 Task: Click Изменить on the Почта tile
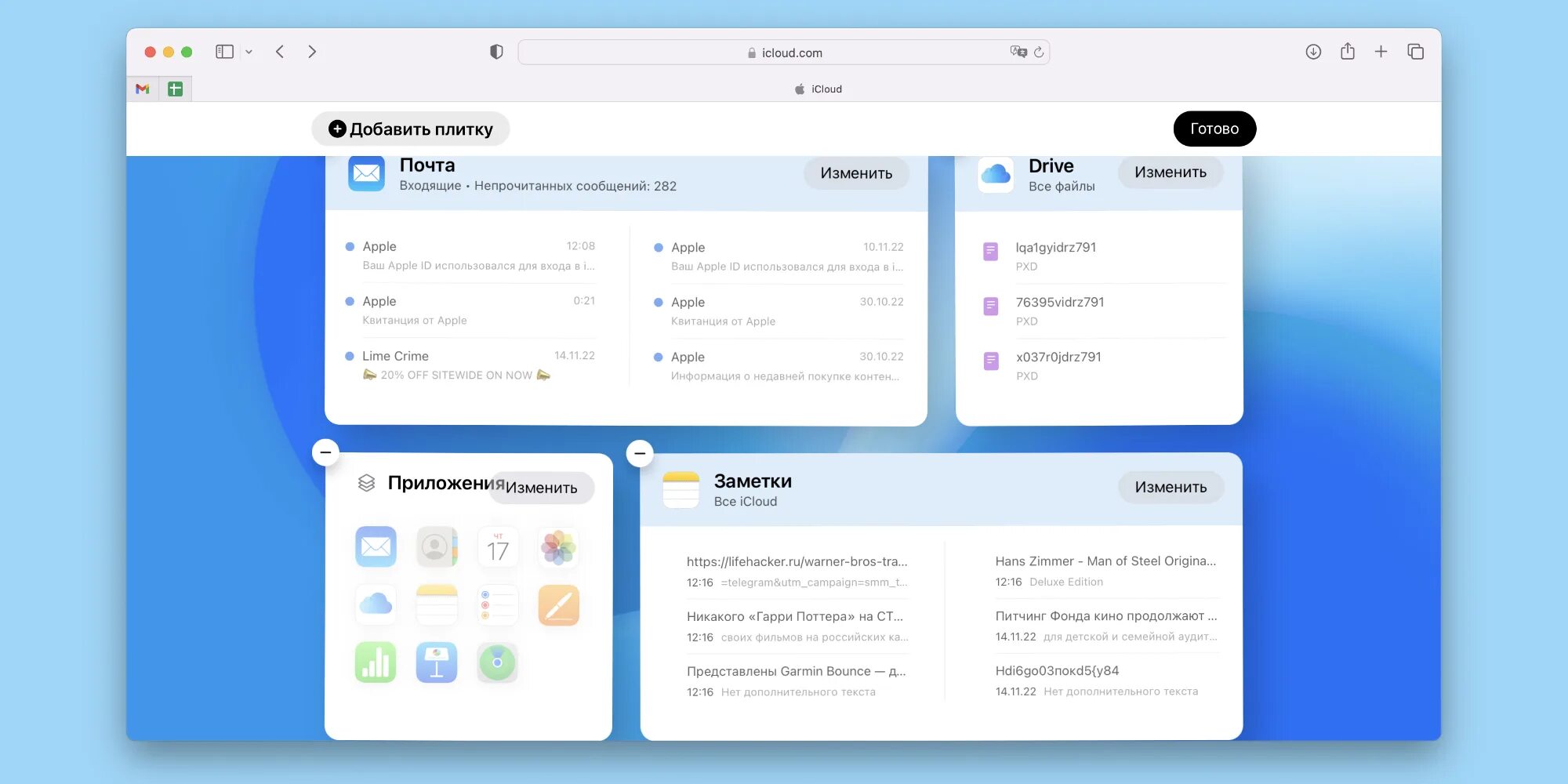[856, 173]
